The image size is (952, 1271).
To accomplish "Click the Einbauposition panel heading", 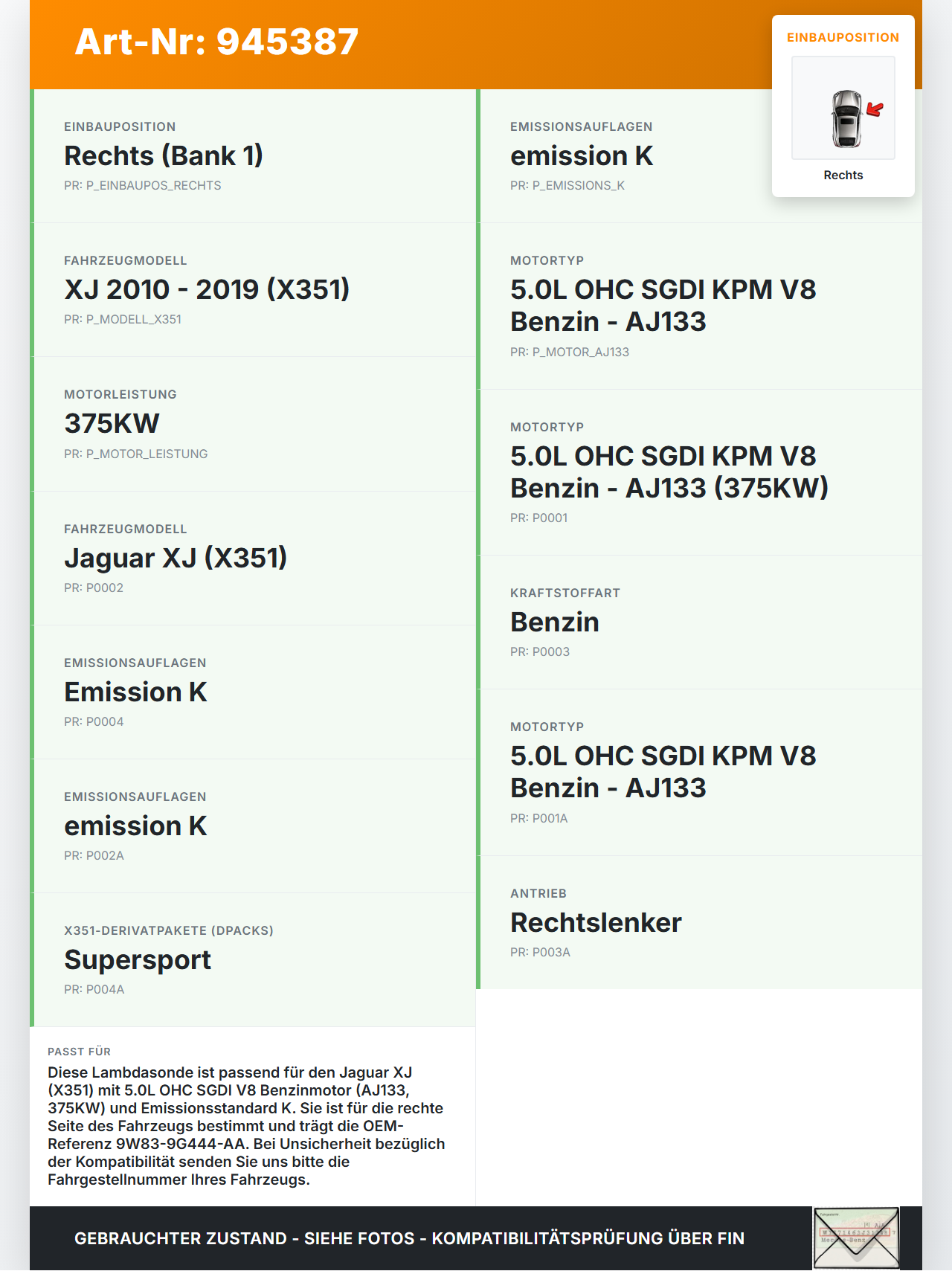I will point(843,37).
